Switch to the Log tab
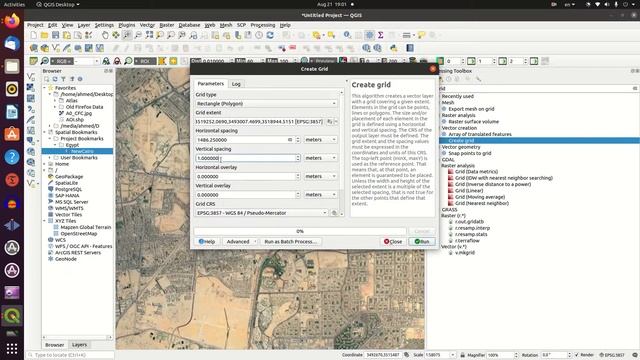 [236, 84]
